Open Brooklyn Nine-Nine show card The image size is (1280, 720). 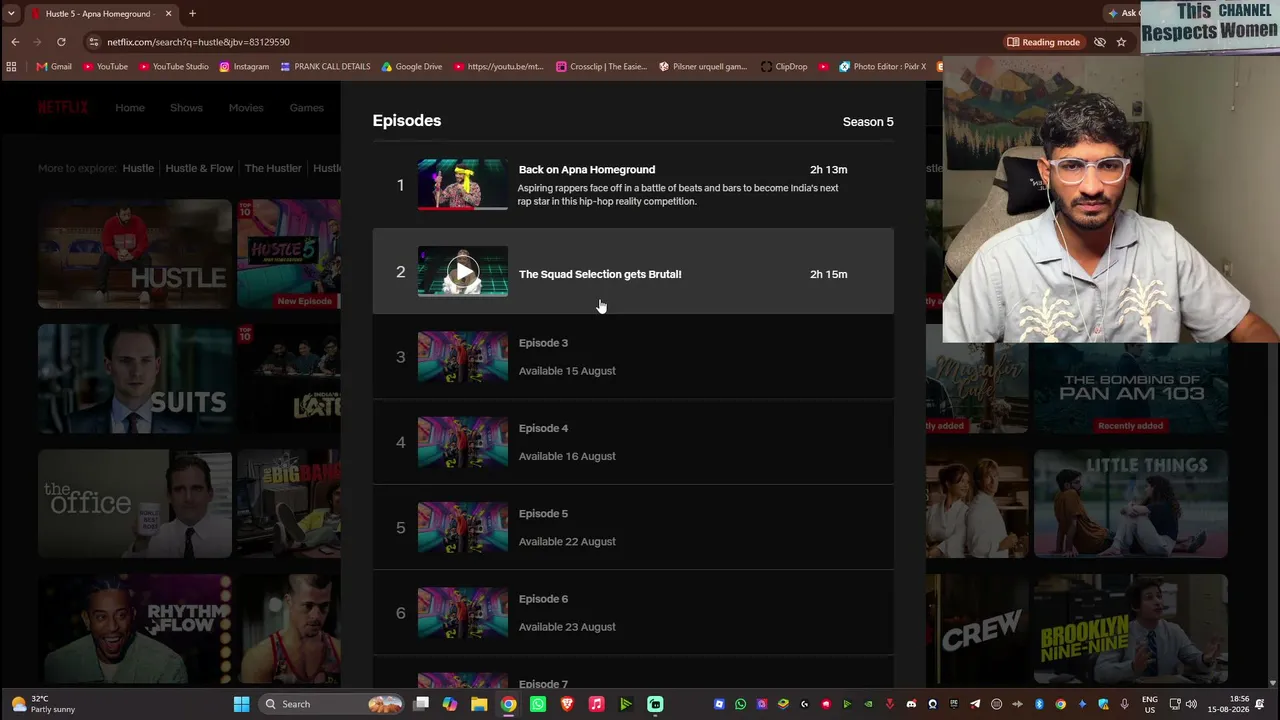pyautogui.click(x=1131, y=629)
